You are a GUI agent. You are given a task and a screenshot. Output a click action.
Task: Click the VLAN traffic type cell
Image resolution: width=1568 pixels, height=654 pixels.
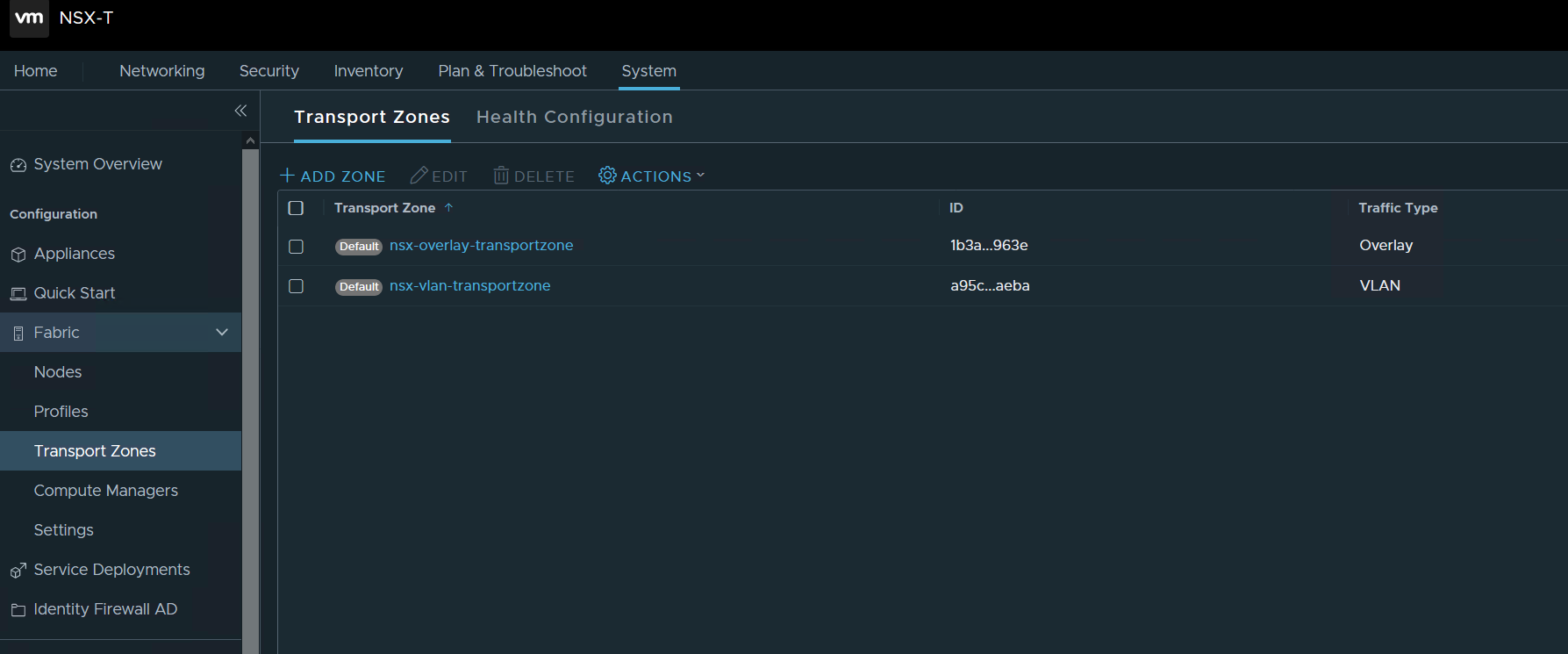(x=1380, y=286)
